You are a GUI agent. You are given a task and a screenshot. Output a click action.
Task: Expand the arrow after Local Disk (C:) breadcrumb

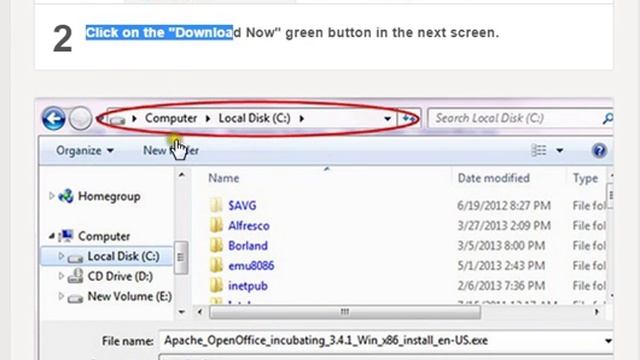pyautogui.click(x=302, y=118)
